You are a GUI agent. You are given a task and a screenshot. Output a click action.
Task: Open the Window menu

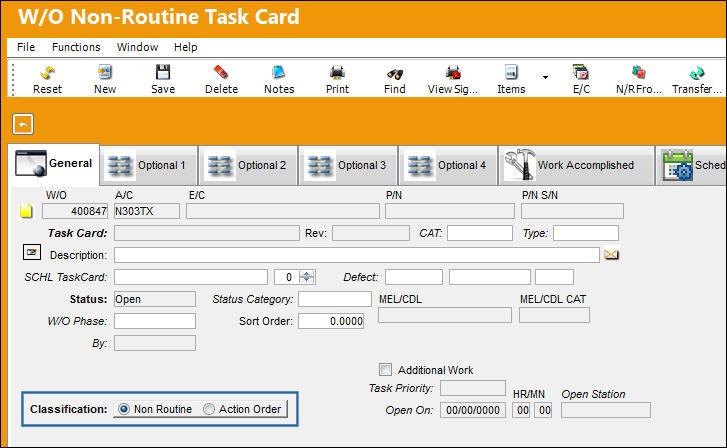137,47
